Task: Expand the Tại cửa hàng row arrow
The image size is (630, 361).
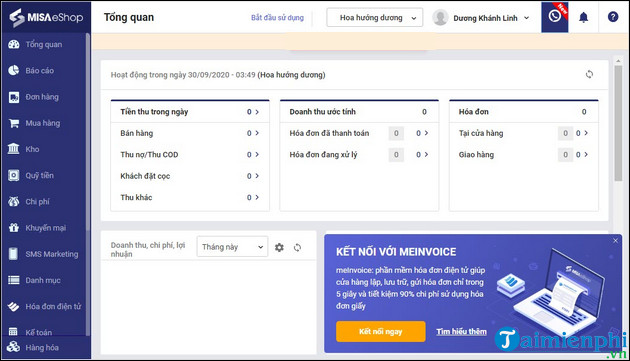Action: (x=586, y=133)
